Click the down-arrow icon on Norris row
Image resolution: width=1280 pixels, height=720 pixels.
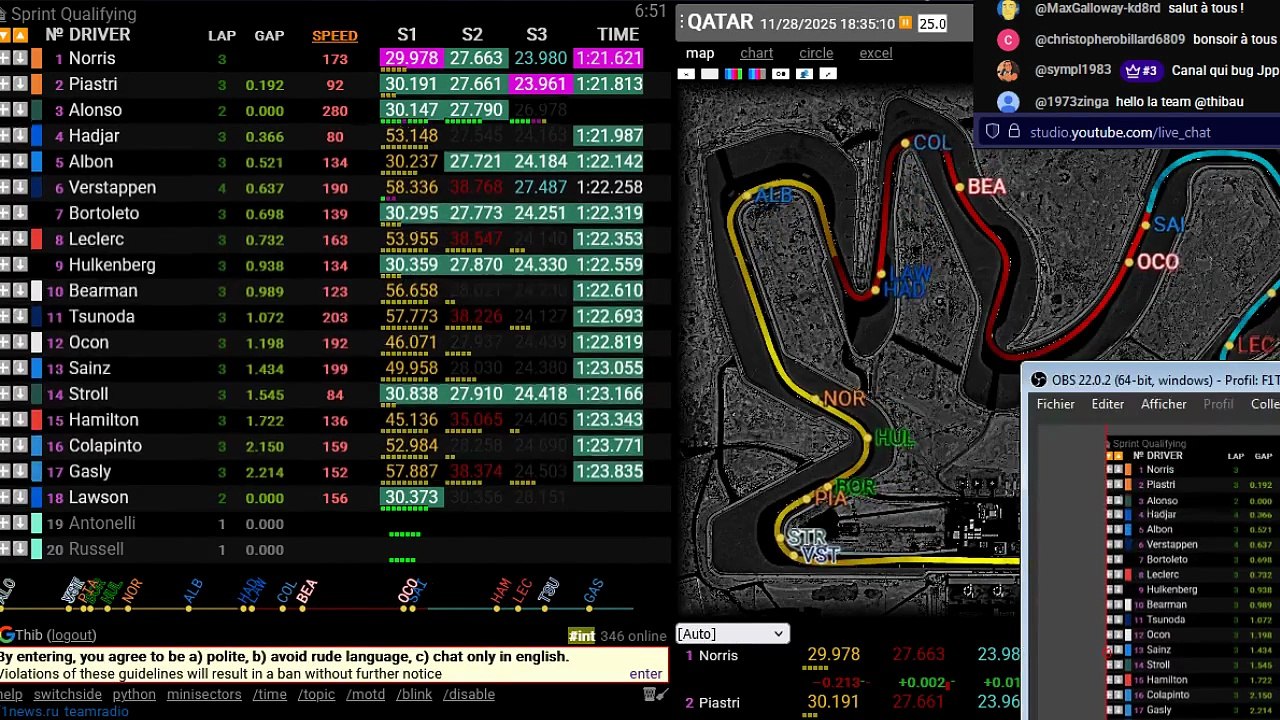point(20,58)
